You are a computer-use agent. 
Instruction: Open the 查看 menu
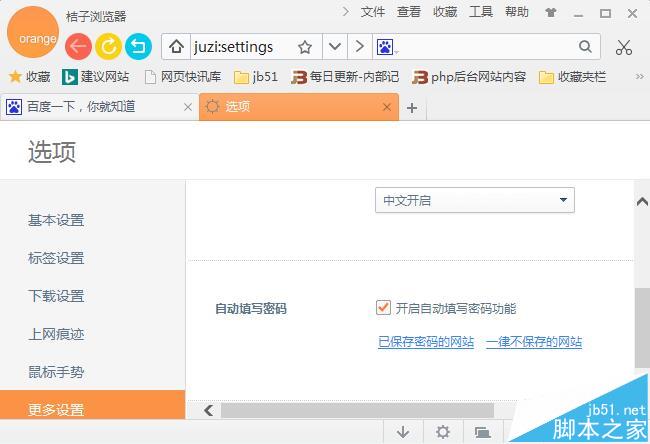[409, 12]
